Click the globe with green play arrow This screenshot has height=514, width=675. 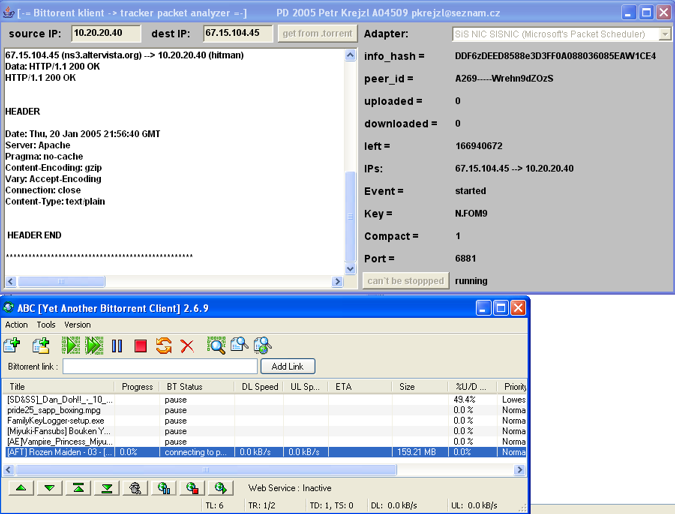[220, 488]
